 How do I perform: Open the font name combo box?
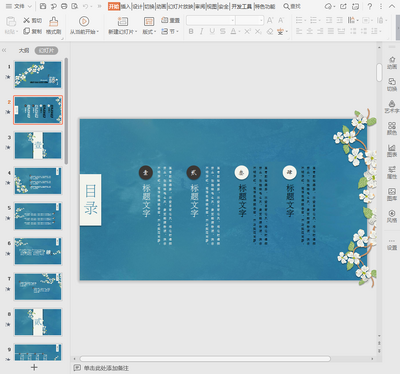211,20
